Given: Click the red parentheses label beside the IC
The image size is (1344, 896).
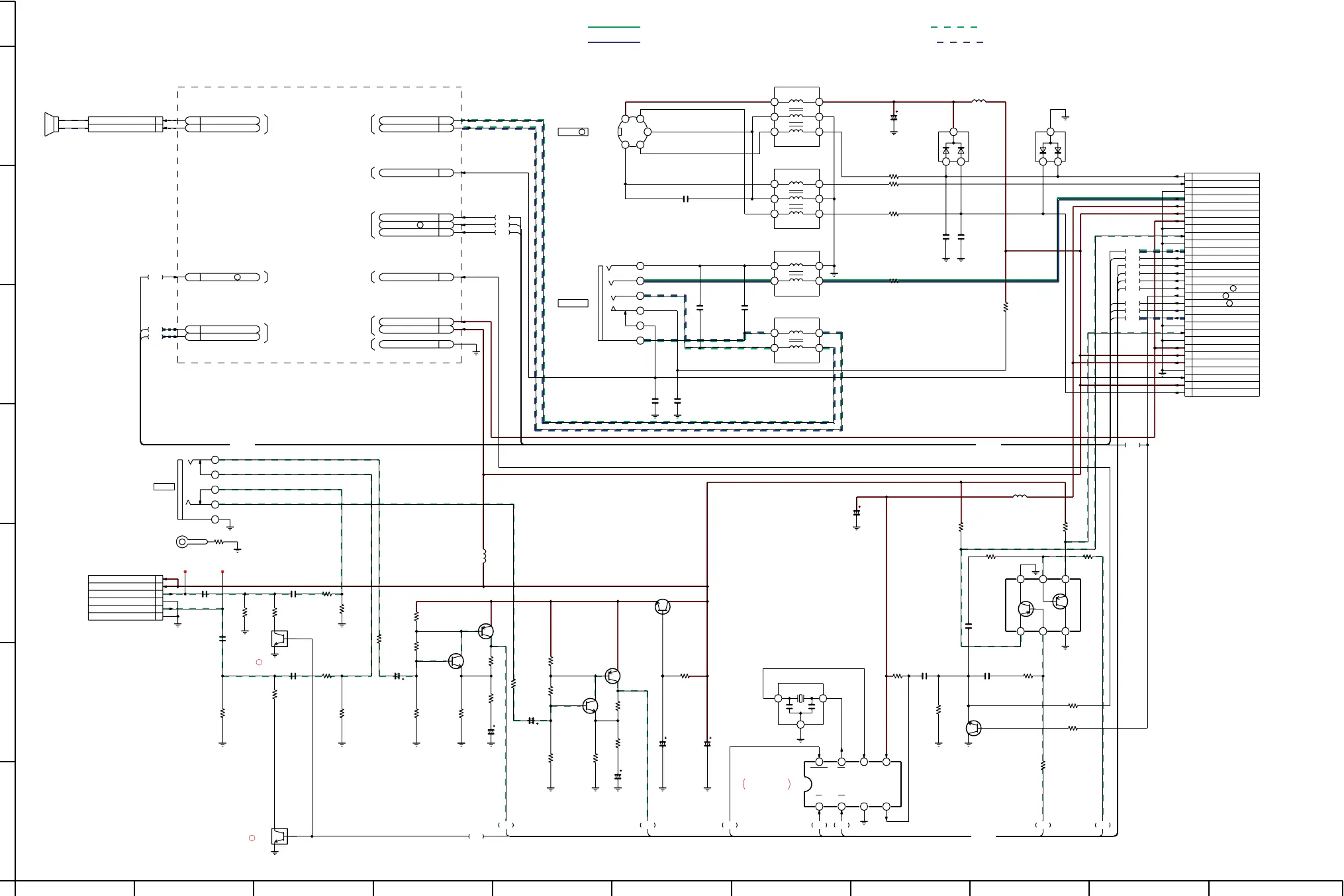Looking at the screenshot, I should [767, 784].
